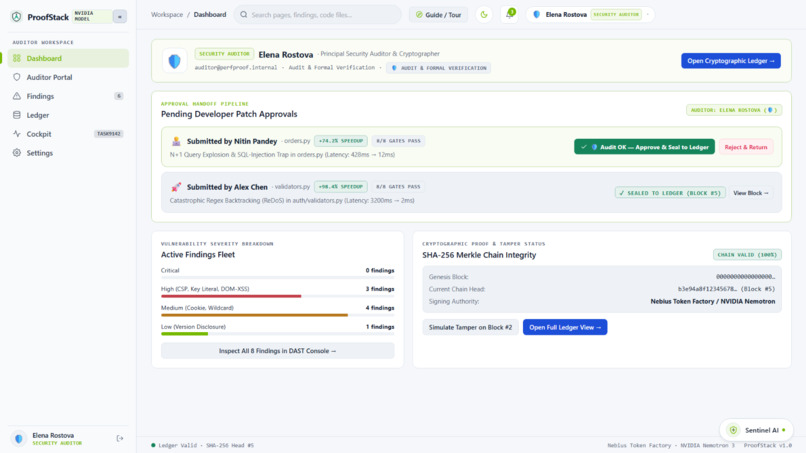
Task: Click Elena Rostova avatar in sidebar footer
Action: [x=19, y=439]
